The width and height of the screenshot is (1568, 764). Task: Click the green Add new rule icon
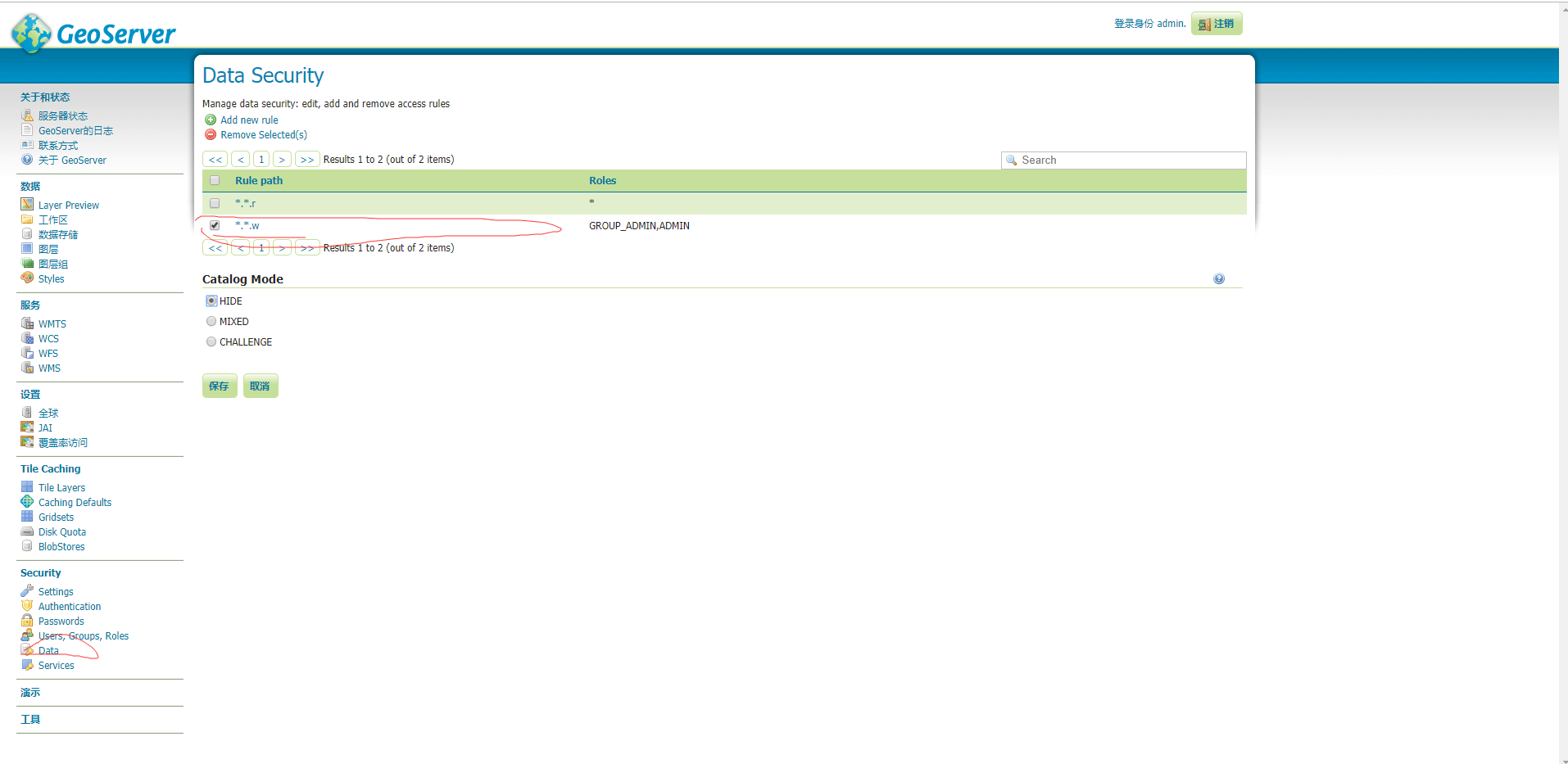click(x=211, y=120)
